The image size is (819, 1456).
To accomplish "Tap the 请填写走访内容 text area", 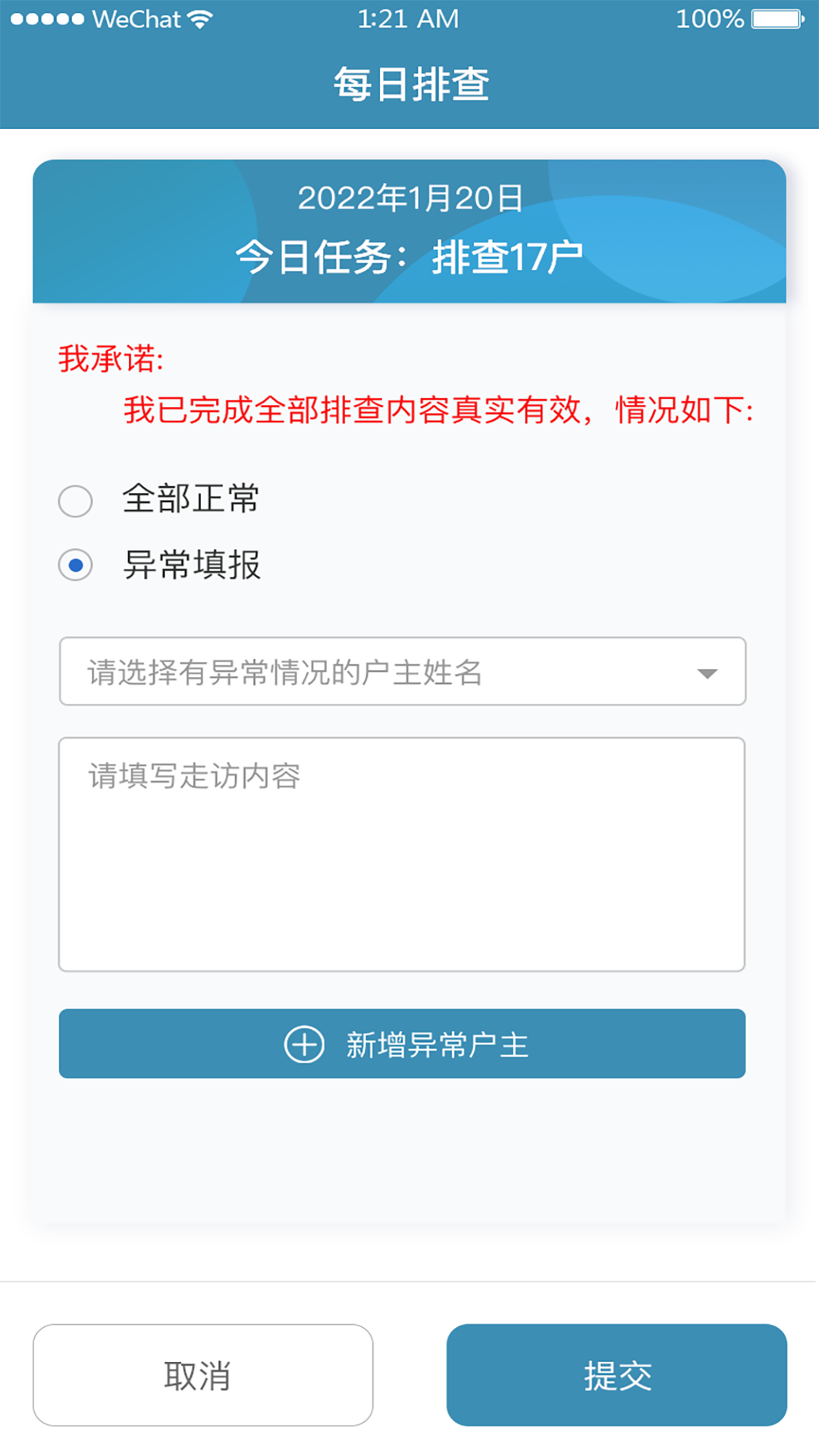I will [402, 853].
